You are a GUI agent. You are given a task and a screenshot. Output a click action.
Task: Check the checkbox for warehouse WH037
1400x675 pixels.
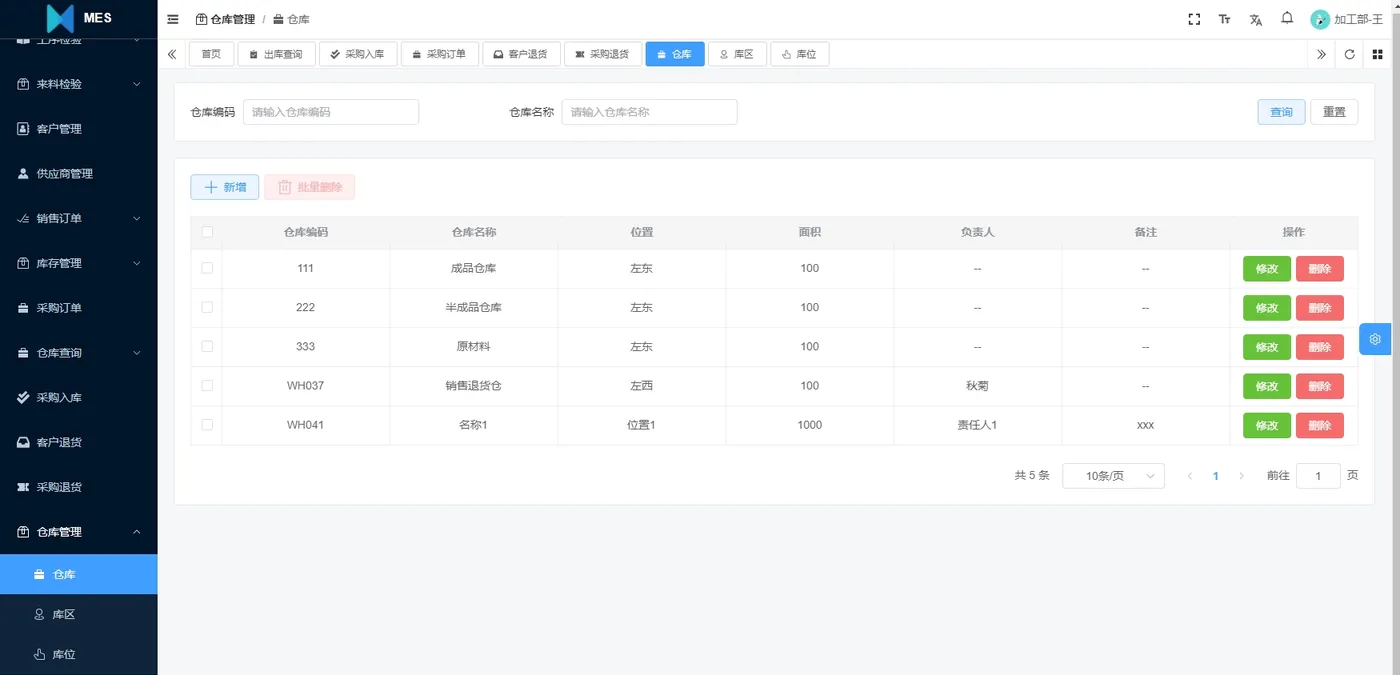click(x=206, y=386)
